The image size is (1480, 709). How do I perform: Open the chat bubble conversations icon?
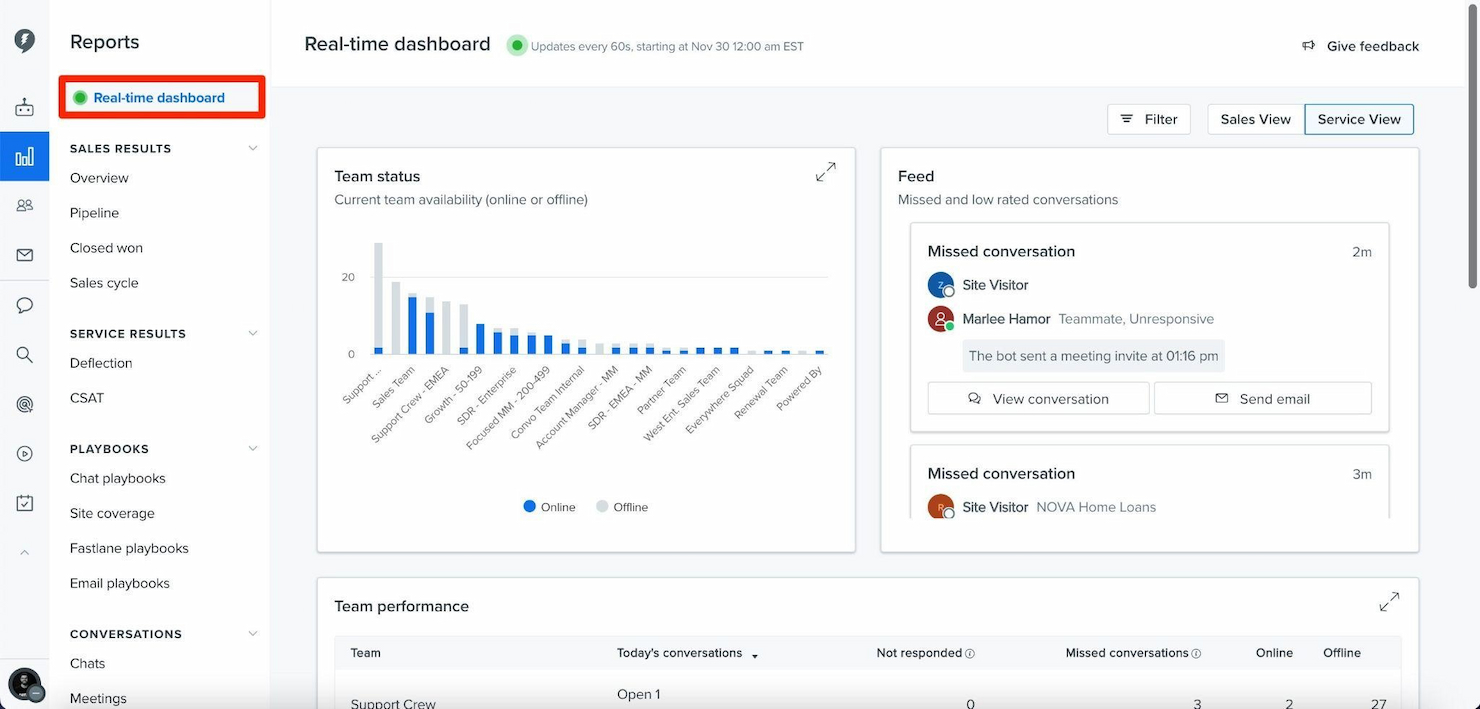pos(25,304)
